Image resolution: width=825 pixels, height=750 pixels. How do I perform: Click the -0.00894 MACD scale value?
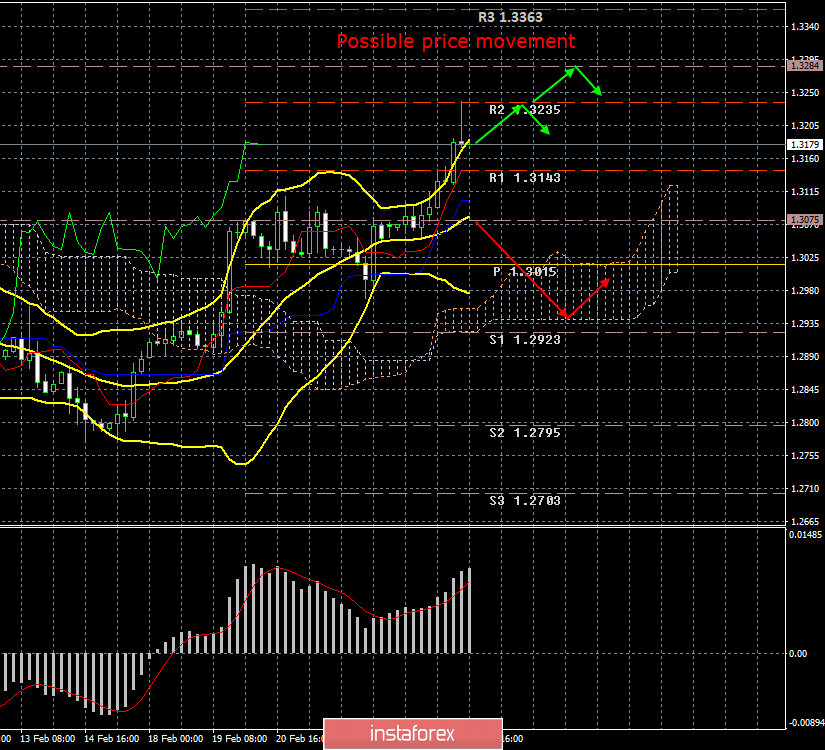(806, 723)
